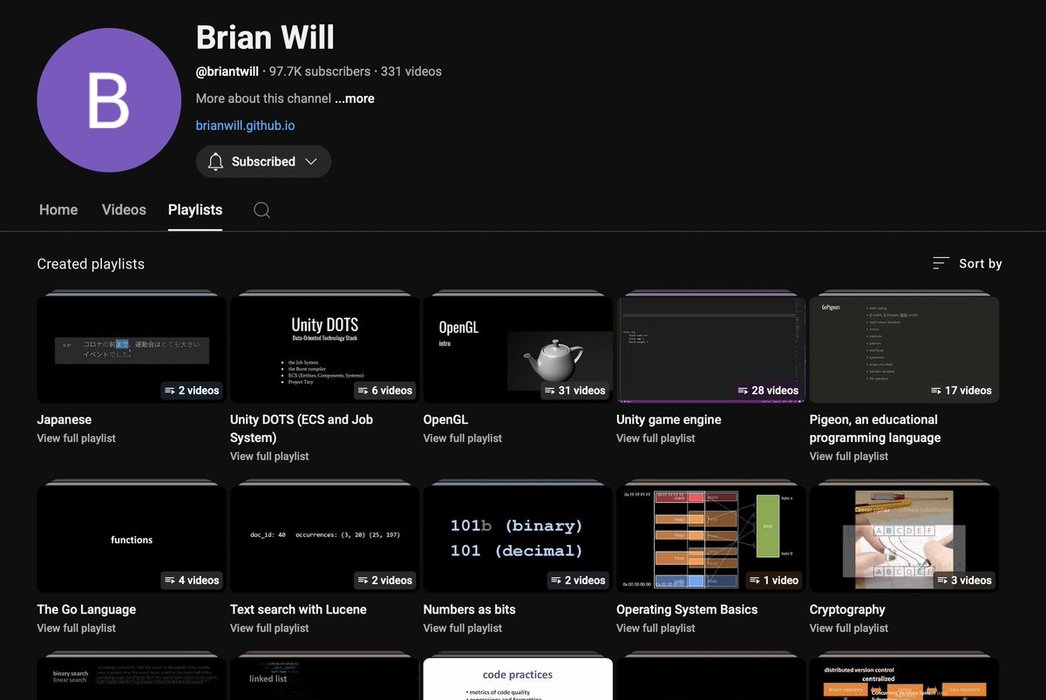
Task: Expand channel description with ...more
Action: tap(354, 99)
